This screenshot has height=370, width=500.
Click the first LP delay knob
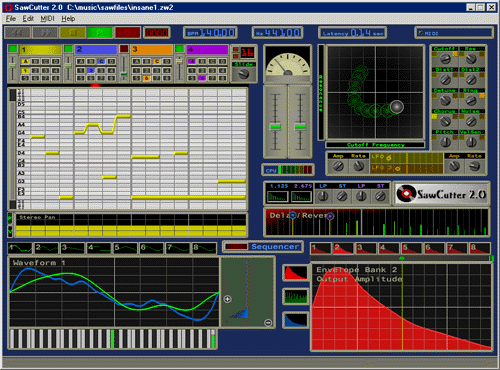323,197
